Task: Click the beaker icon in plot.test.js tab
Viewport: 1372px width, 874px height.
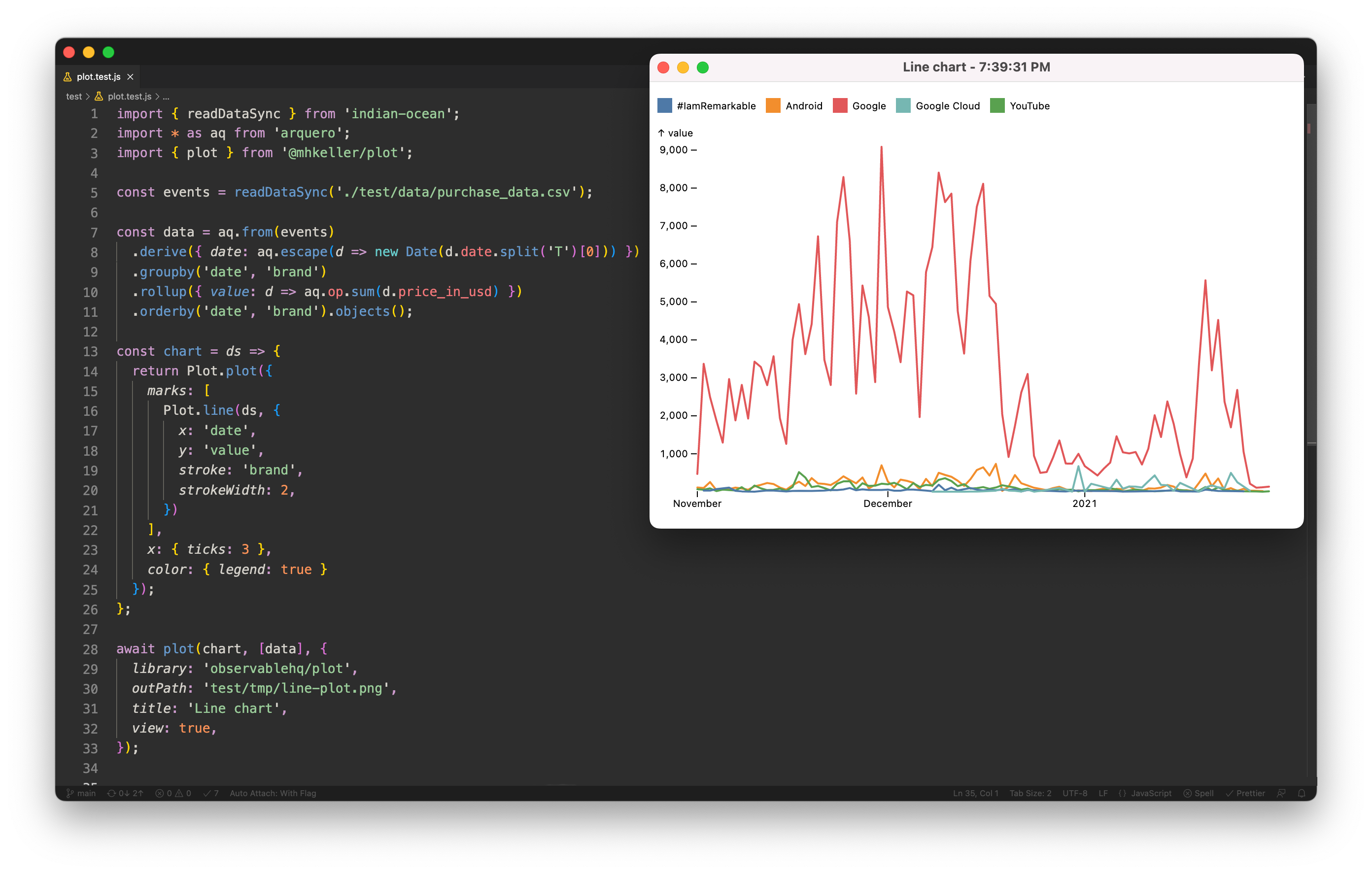Action: click(x=68, y=76)
